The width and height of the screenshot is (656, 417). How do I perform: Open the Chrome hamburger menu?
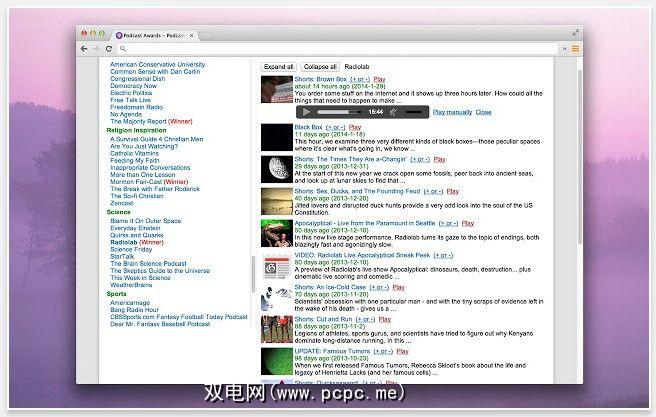[x=576, y=49]
